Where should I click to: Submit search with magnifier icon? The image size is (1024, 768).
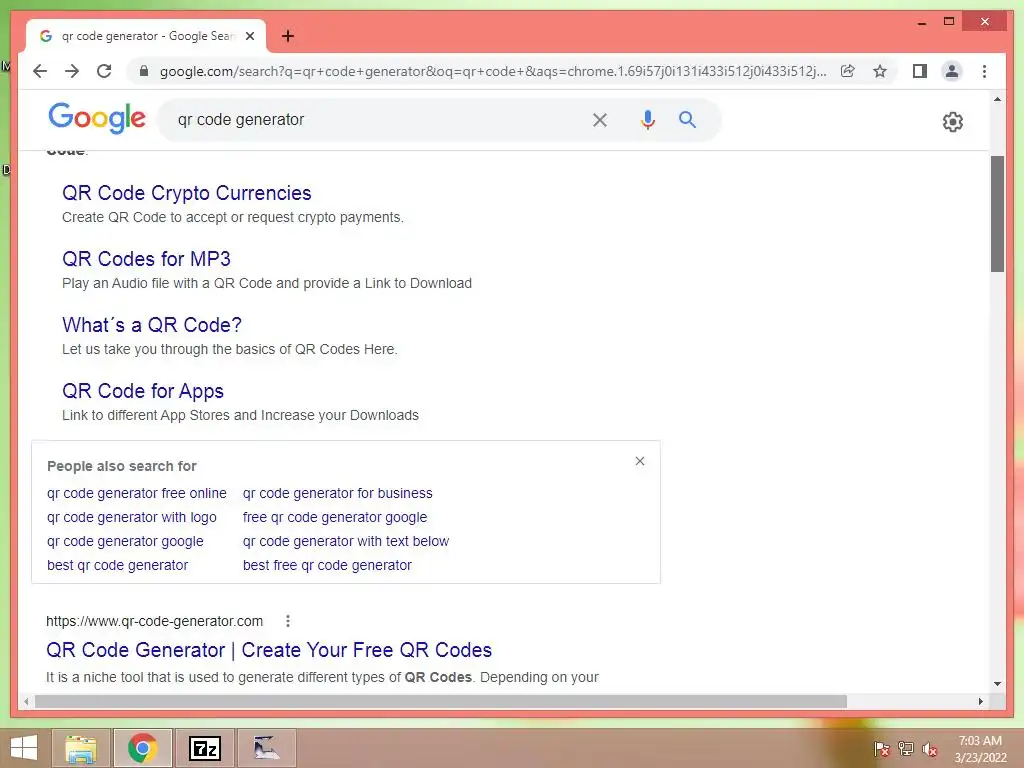tap(687, 120)
